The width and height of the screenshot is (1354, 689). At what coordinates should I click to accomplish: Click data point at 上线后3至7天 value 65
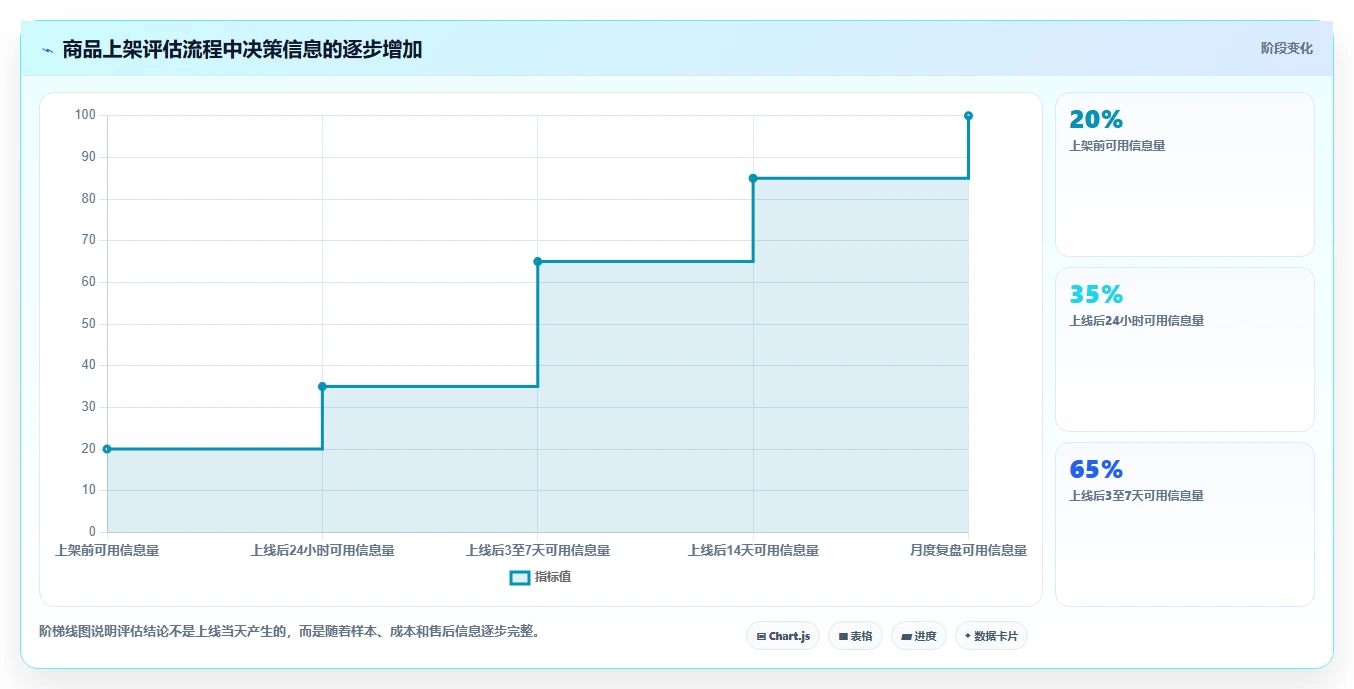pyautogui.click(x=538, y=261)
